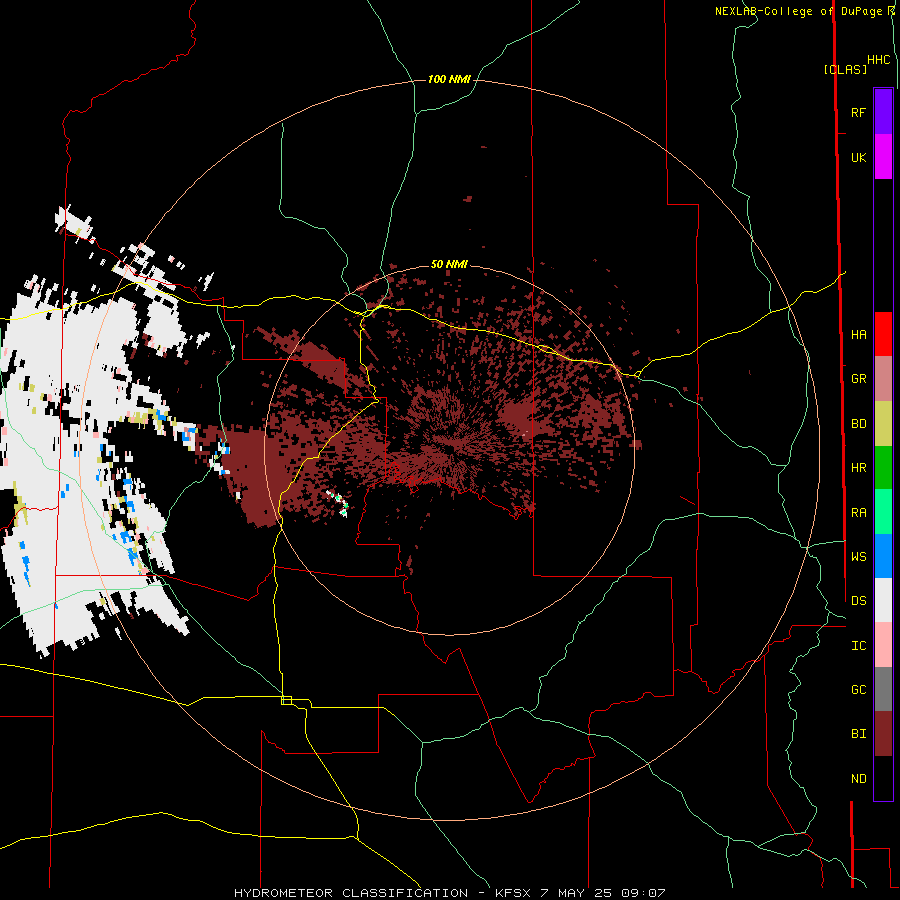This screenshot has width=900, height=900.
Task: Click the magenta UK legend color swatch
Action: point(883,157)
